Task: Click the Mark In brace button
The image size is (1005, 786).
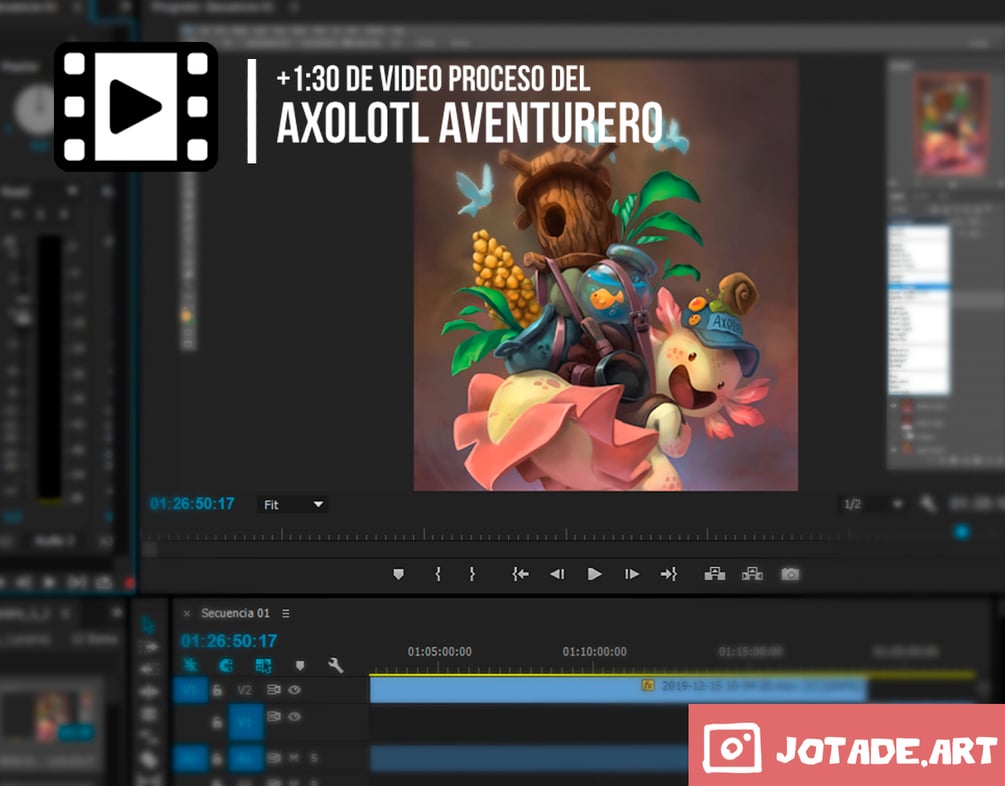Action: pos(438,574)
